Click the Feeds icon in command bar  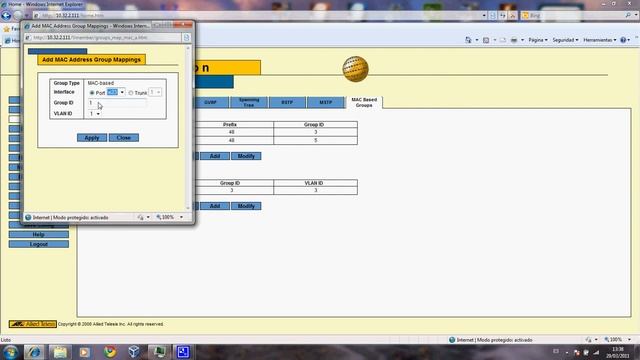(x=486, y=40)
